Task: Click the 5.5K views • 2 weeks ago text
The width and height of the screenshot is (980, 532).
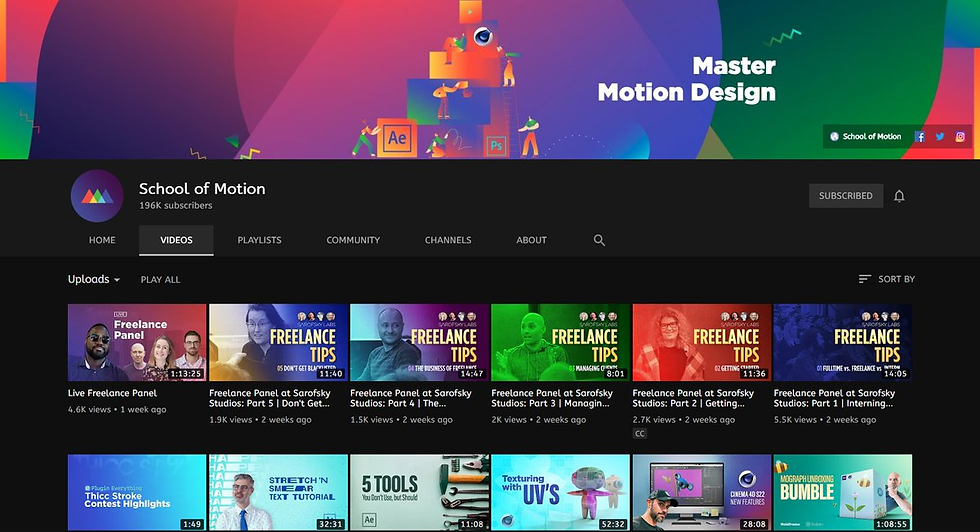Action: (x=825, y=419)
